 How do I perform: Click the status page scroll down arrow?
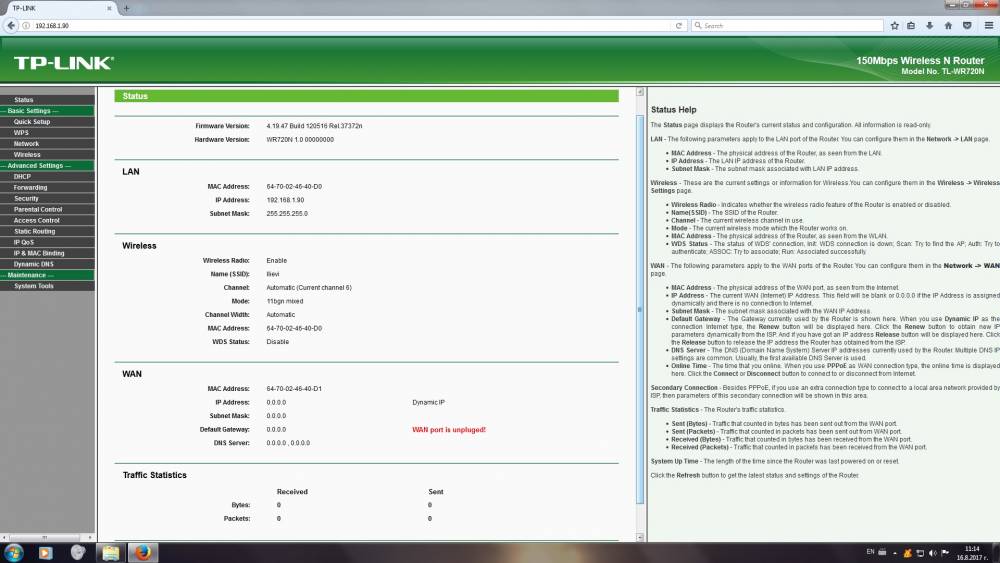[x=640, y=537]
